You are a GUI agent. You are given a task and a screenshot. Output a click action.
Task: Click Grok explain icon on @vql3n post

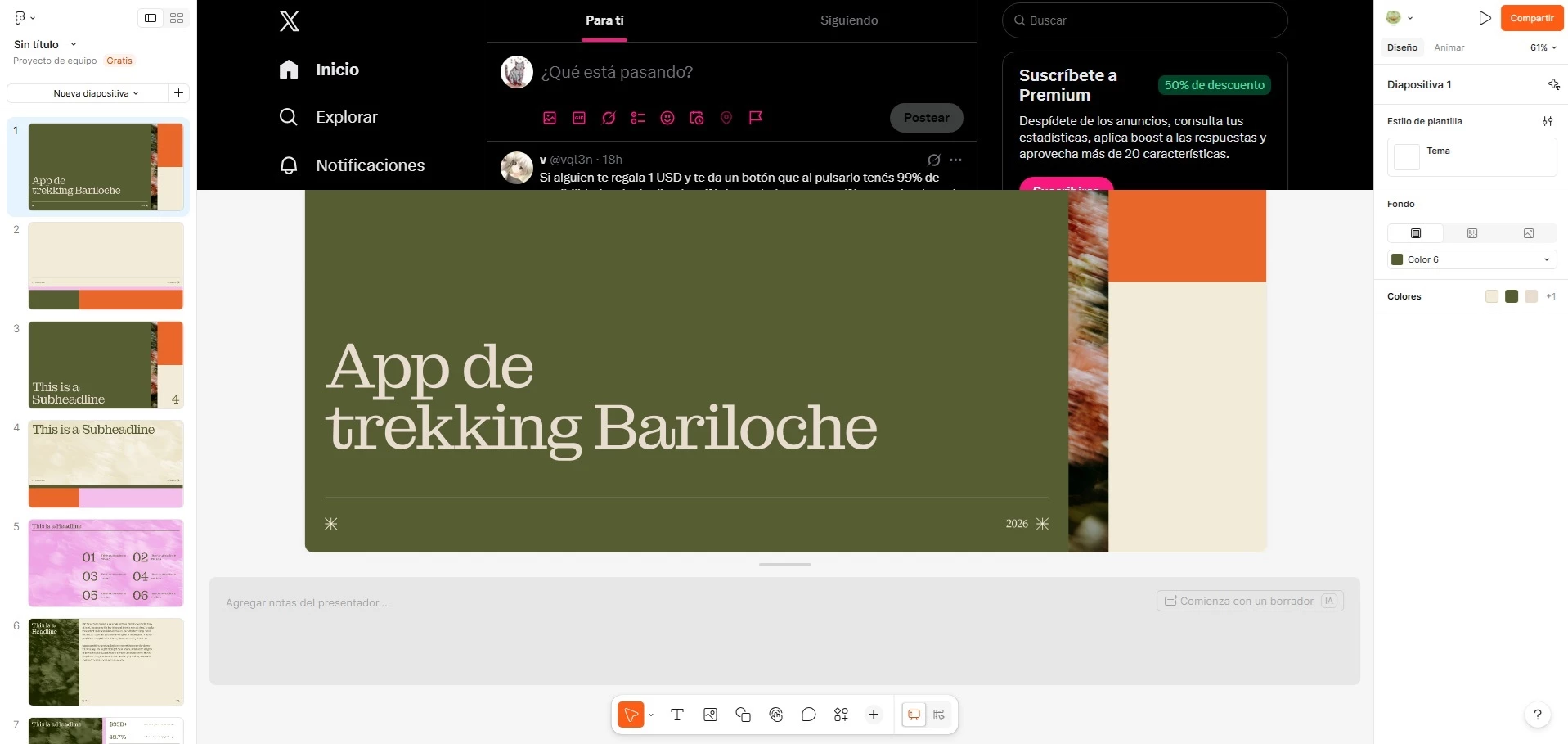934,160
